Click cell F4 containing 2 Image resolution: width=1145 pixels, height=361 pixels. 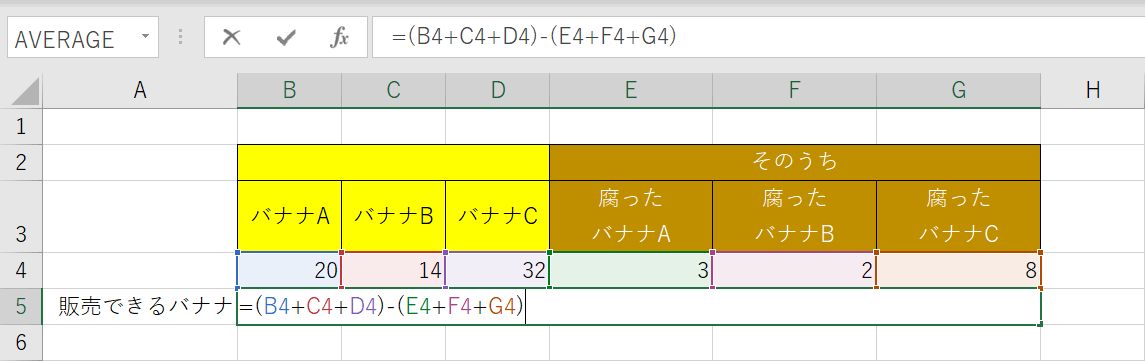(x=794, y=270)
